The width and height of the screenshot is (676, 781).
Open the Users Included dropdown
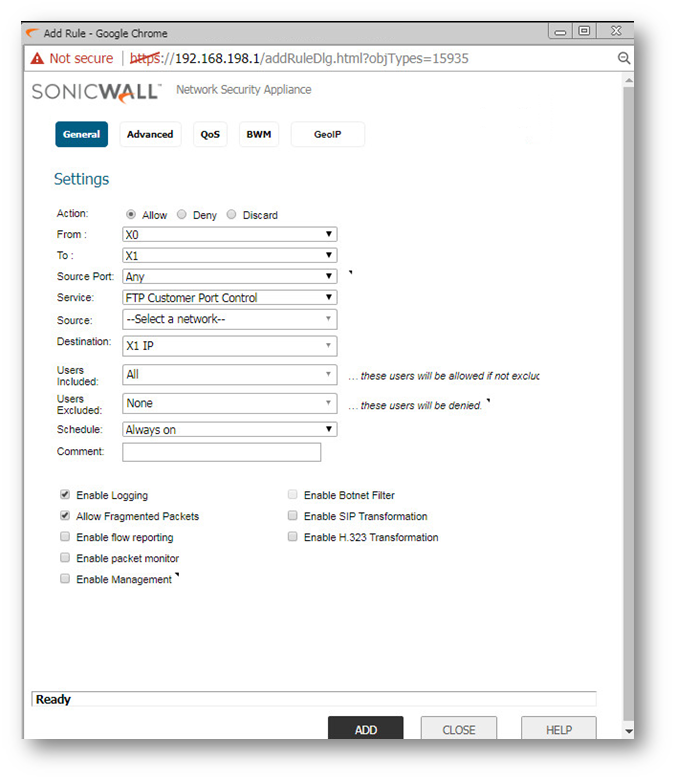point(230,375)
